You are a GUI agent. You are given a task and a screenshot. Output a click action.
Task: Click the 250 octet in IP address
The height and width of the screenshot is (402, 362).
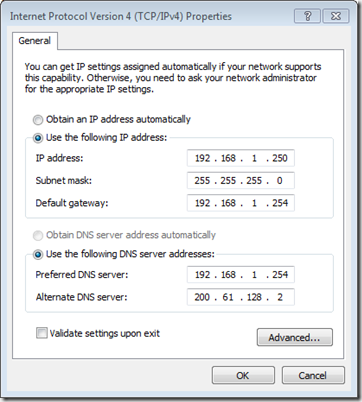tap(280, 158)
